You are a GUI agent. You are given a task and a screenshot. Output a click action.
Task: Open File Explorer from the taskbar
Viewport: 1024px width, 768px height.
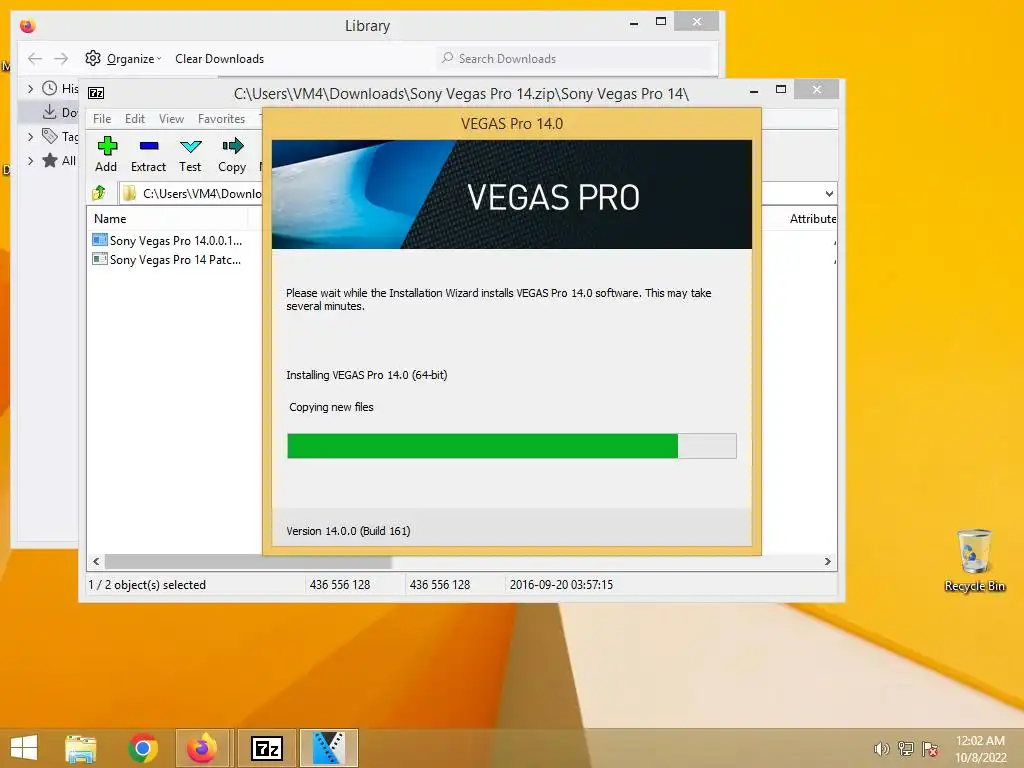coord(81,748)
